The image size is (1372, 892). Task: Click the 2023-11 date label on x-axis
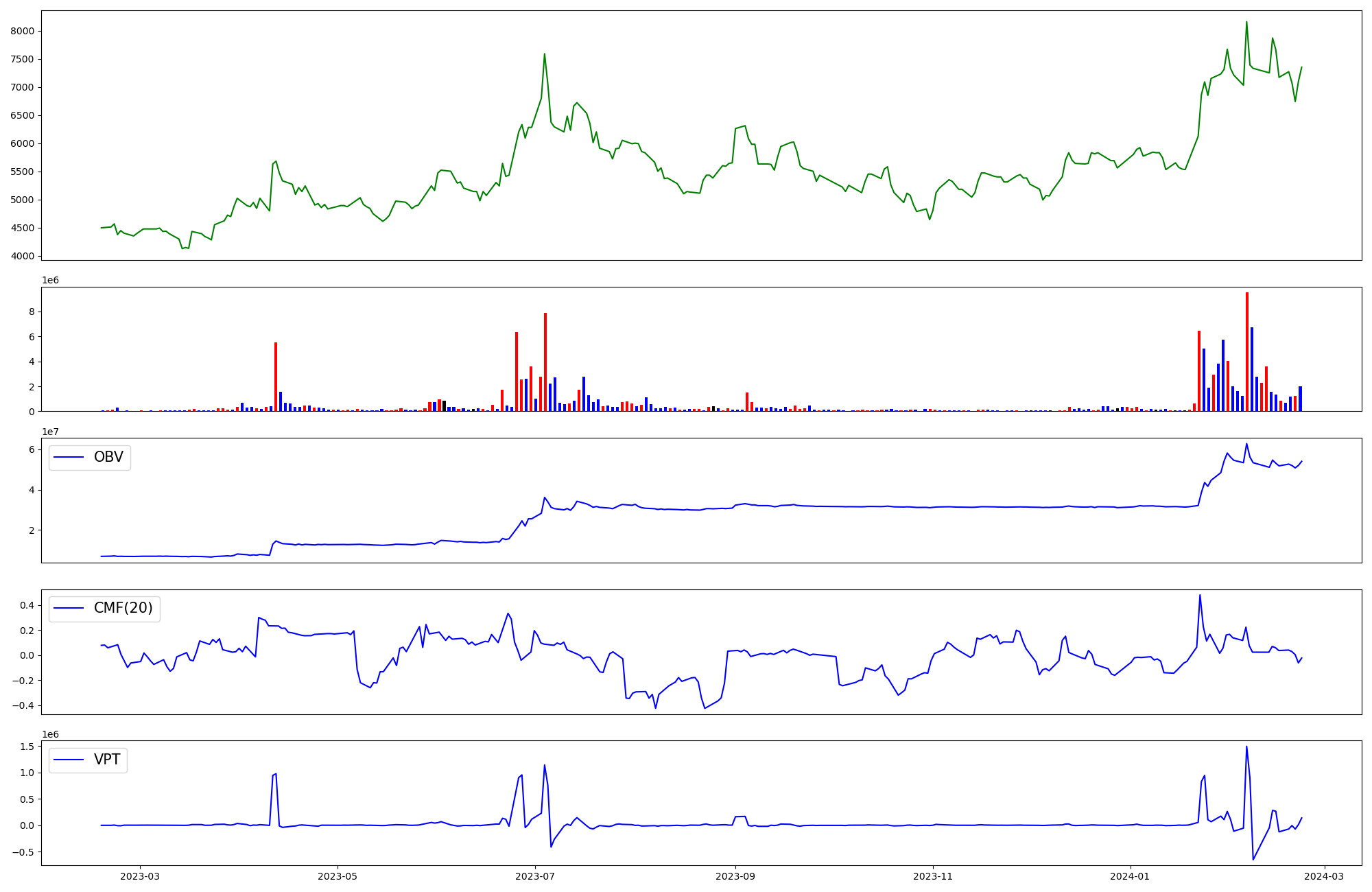[933, 876]
